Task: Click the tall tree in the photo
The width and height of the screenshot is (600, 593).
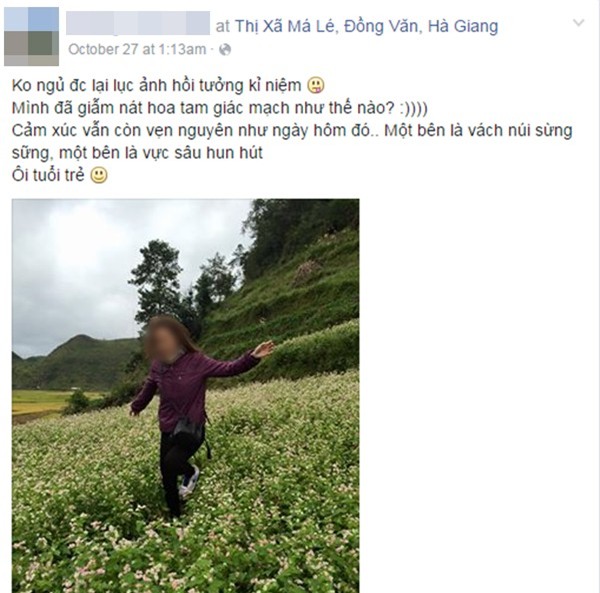Action: click(x=158, y=281)
